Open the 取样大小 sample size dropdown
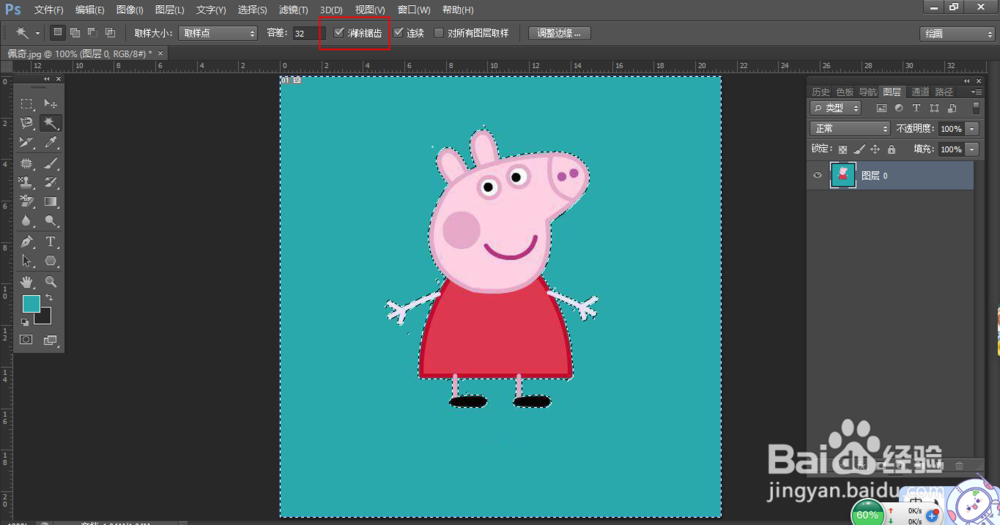The image size is (1000, 525). pyautogui.click(x=217, y=33)
